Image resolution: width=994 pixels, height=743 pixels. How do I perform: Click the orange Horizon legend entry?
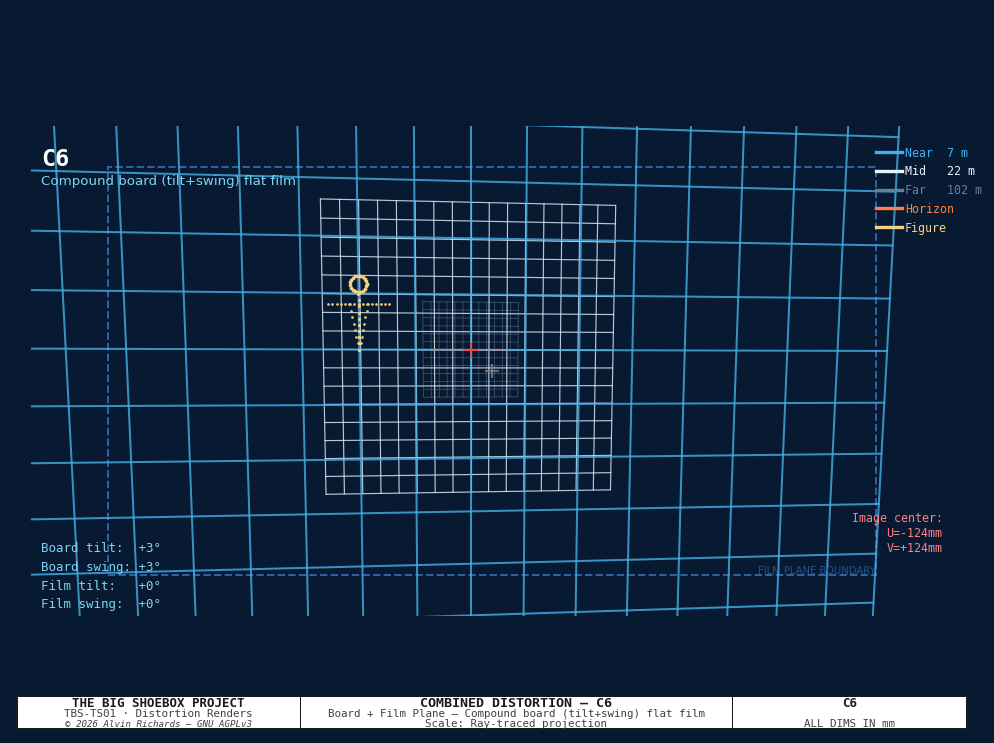914,209
